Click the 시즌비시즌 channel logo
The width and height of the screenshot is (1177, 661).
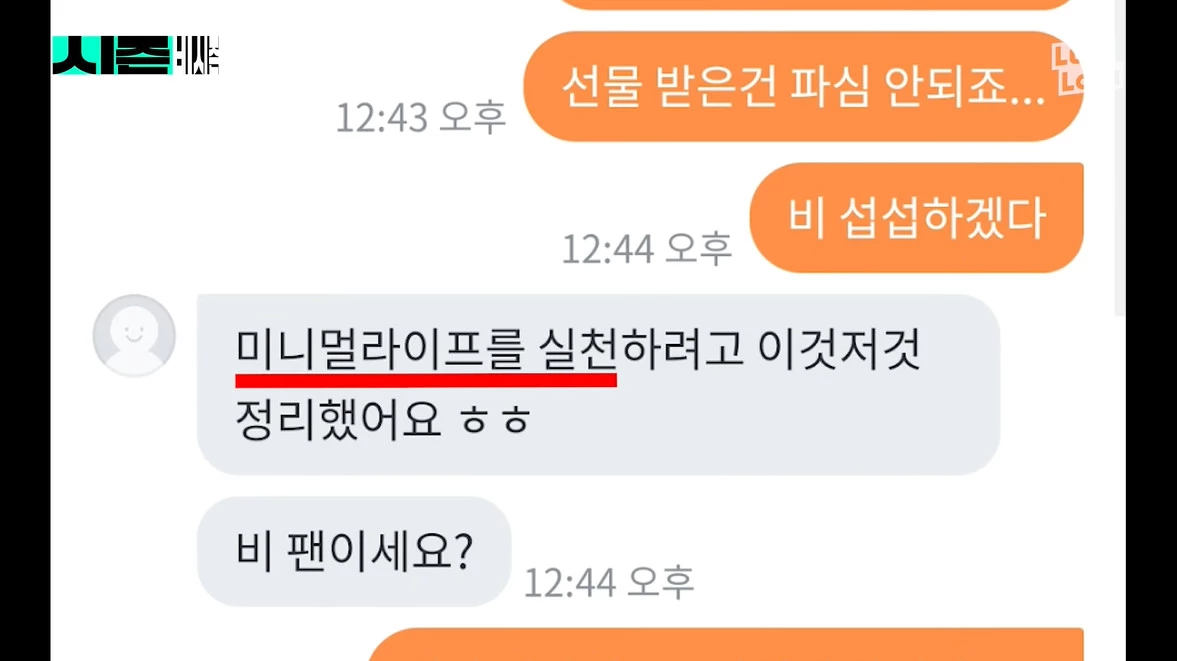pyautogui.click(x=136, y=55)
